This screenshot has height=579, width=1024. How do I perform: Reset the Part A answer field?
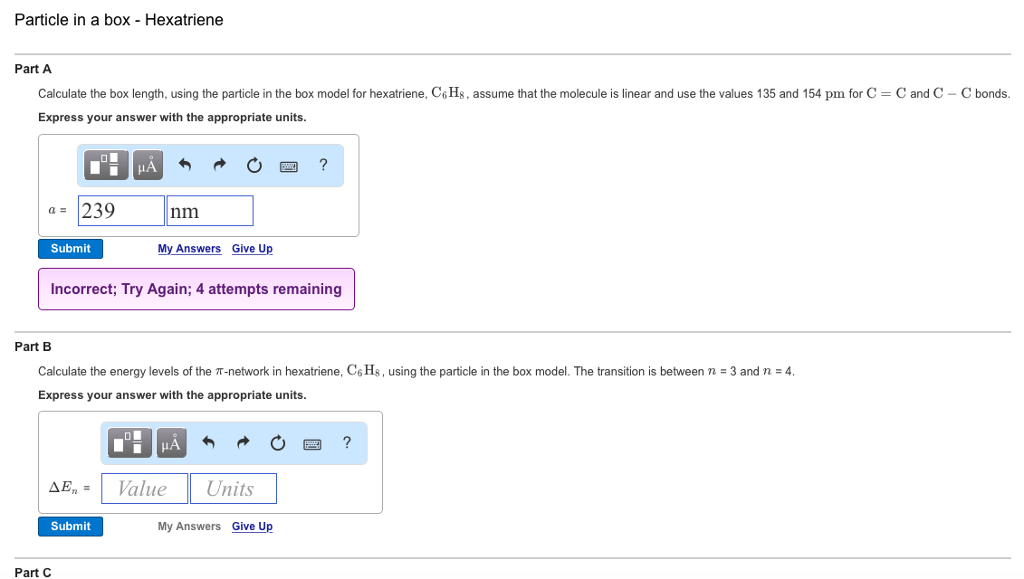pos(253,165)
